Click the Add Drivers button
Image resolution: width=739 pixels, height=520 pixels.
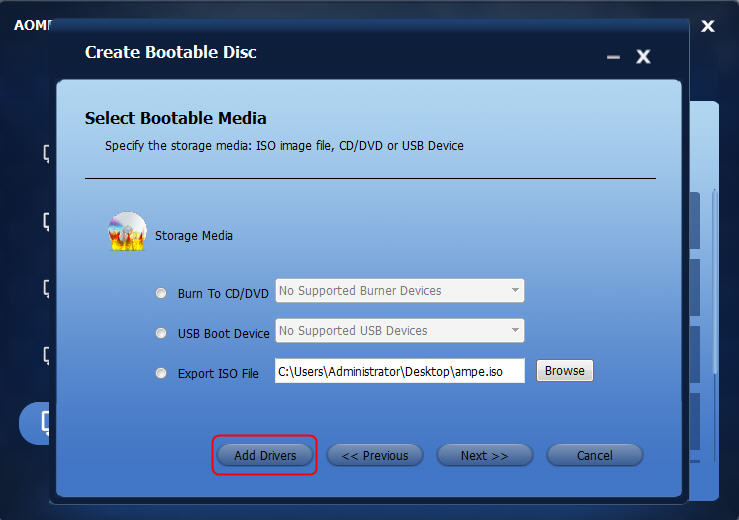point(265,455)
